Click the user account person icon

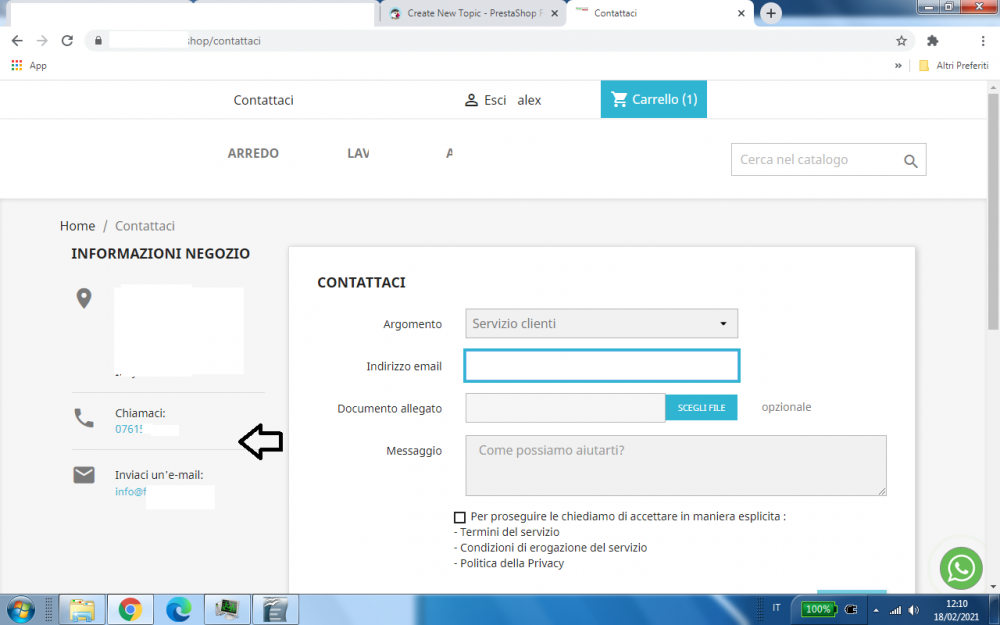(471, 100)
